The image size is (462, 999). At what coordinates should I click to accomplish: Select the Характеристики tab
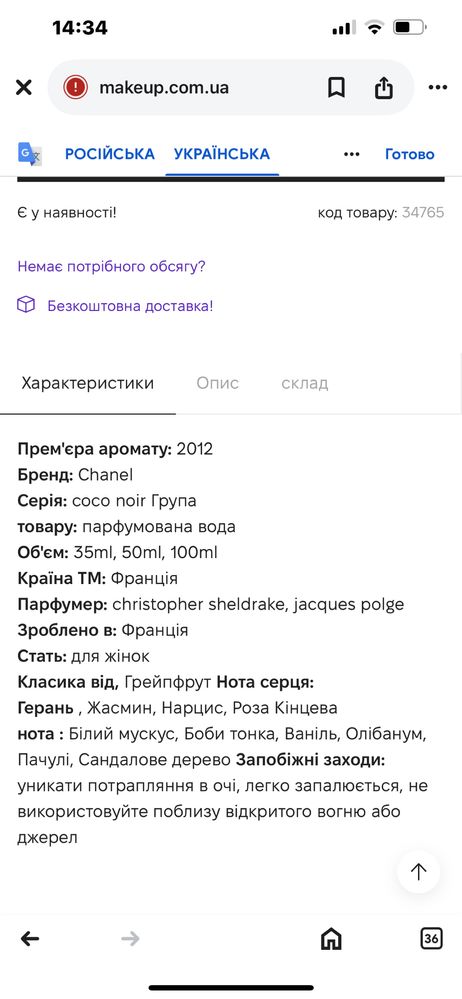(88, 383)
